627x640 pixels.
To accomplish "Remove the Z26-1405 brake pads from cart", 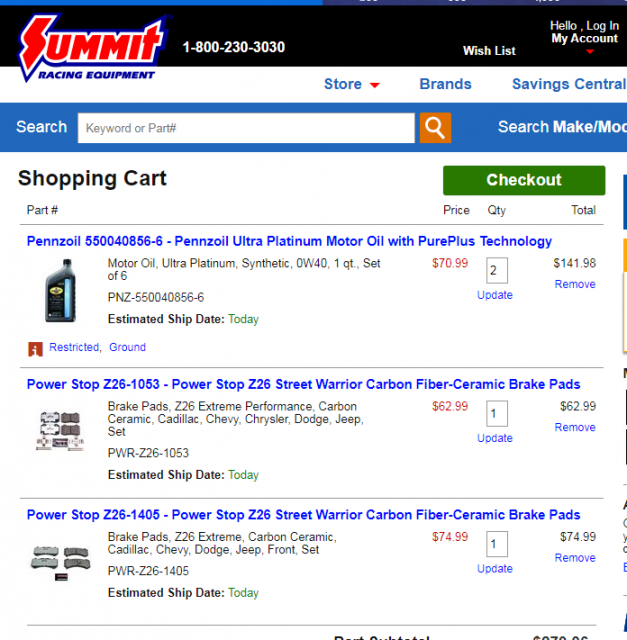I will click(x=575, y=558).
